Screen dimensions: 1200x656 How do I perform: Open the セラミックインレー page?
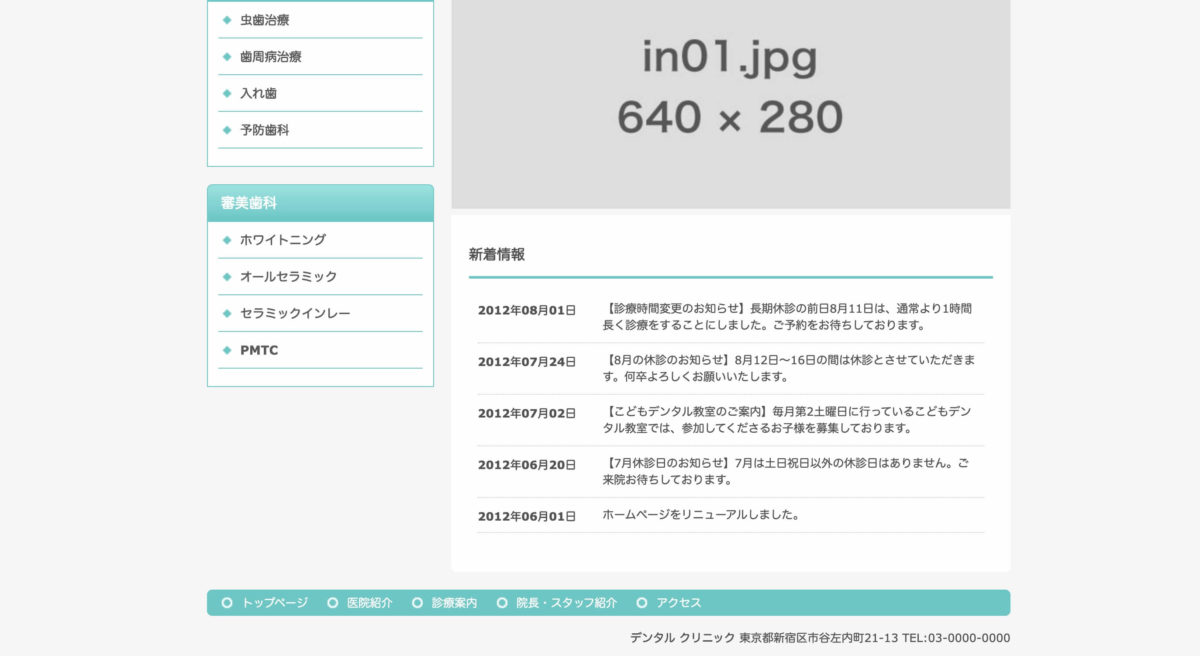[x=295, y=313]
